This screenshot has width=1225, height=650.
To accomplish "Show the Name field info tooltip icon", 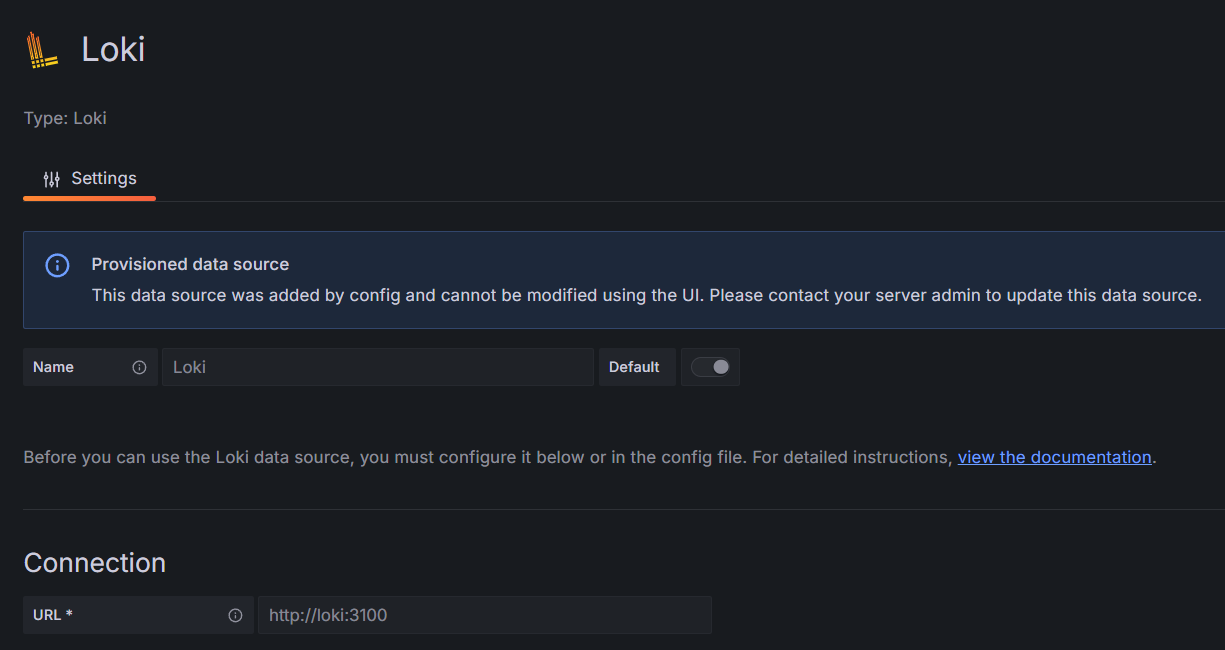I will [x=139, y=367].
